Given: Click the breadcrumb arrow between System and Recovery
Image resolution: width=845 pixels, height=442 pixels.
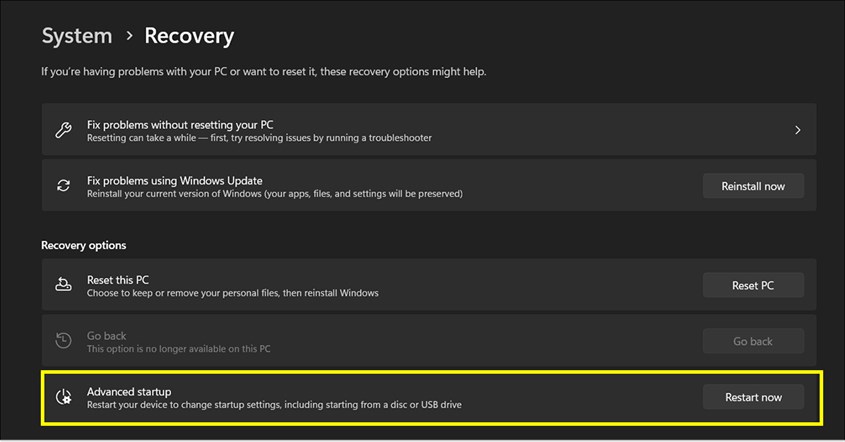Looking at the screenshot, I should click(129, 36).
